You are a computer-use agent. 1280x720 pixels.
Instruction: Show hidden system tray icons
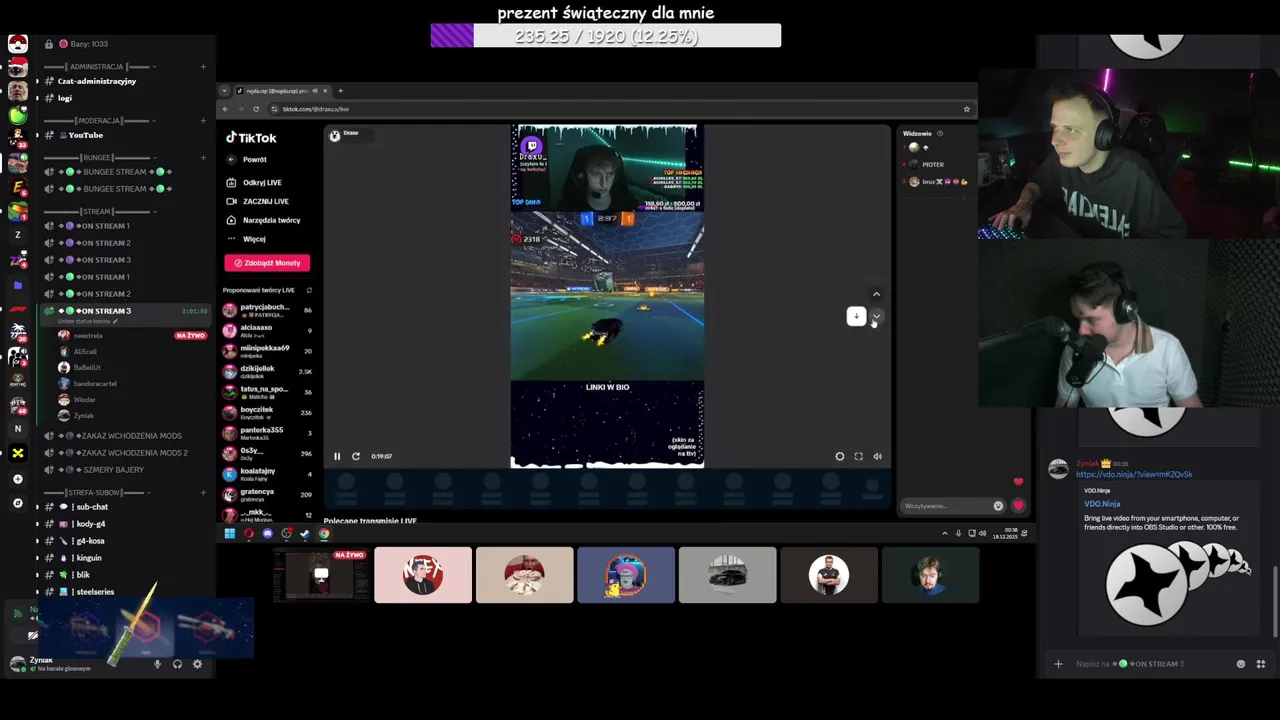tap(944, 534)
